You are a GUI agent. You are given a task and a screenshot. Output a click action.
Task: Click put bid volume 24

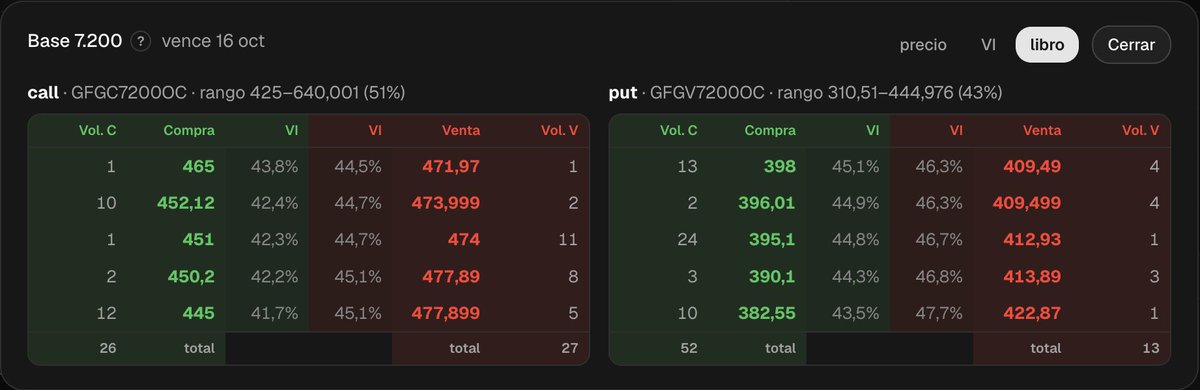click(x=688, y=239)
